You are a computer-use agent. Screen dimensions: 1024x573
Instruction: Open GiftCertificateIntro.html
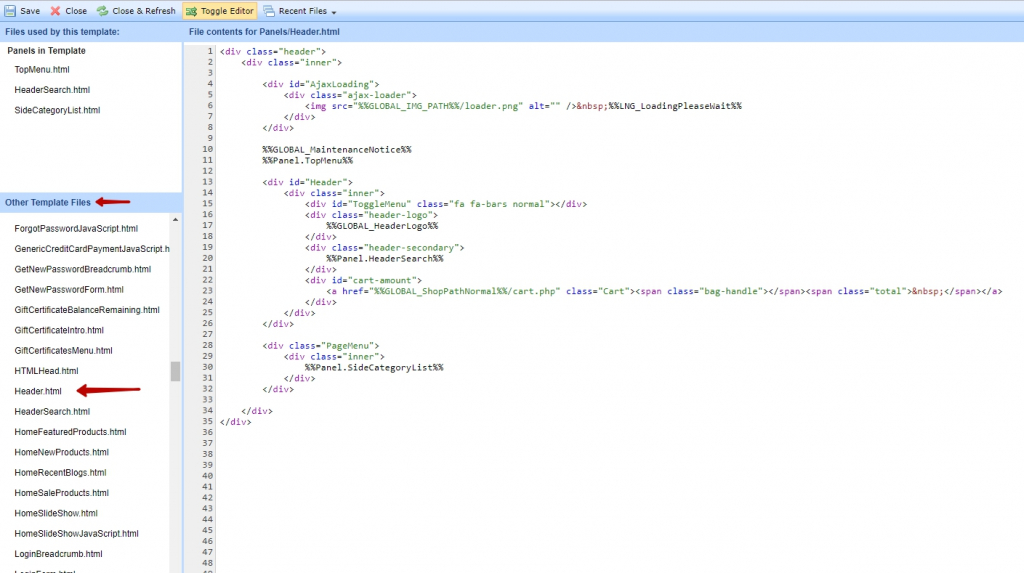coord(59,330)
